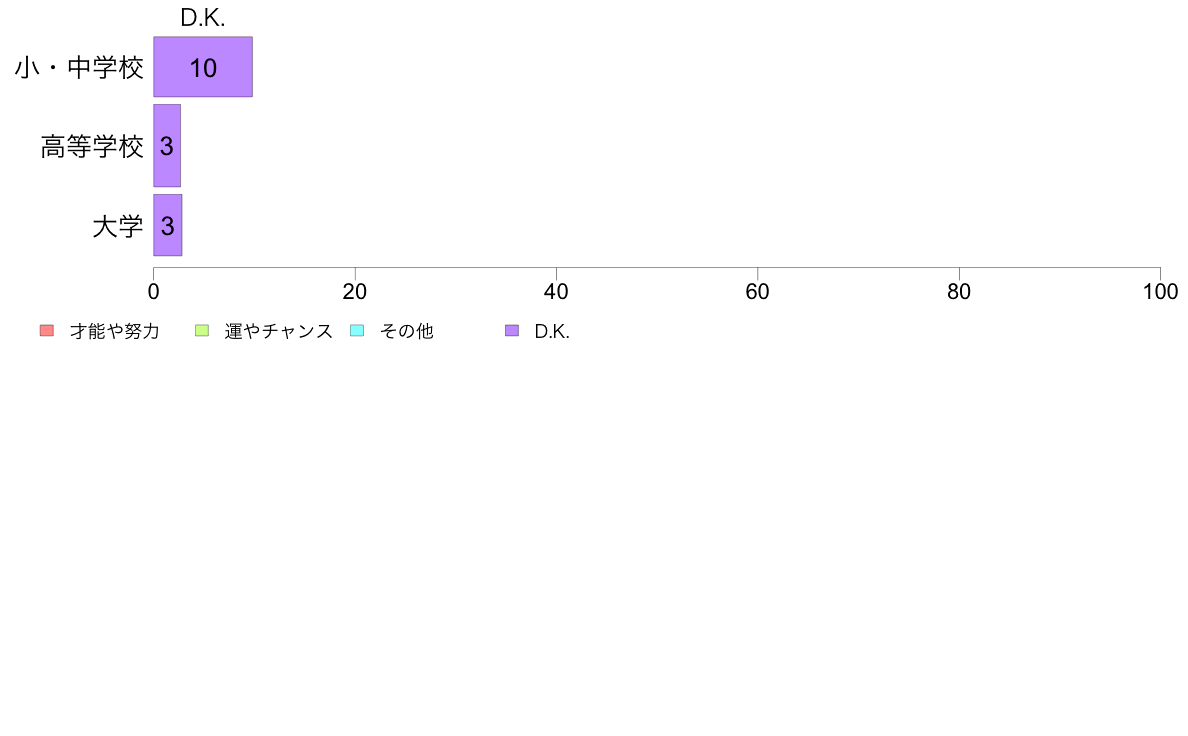Image resolution: width=1188 pixels, height=736 pixels.
Task: Click the cyan その他 legend swatch
Action: click(357, 330)
